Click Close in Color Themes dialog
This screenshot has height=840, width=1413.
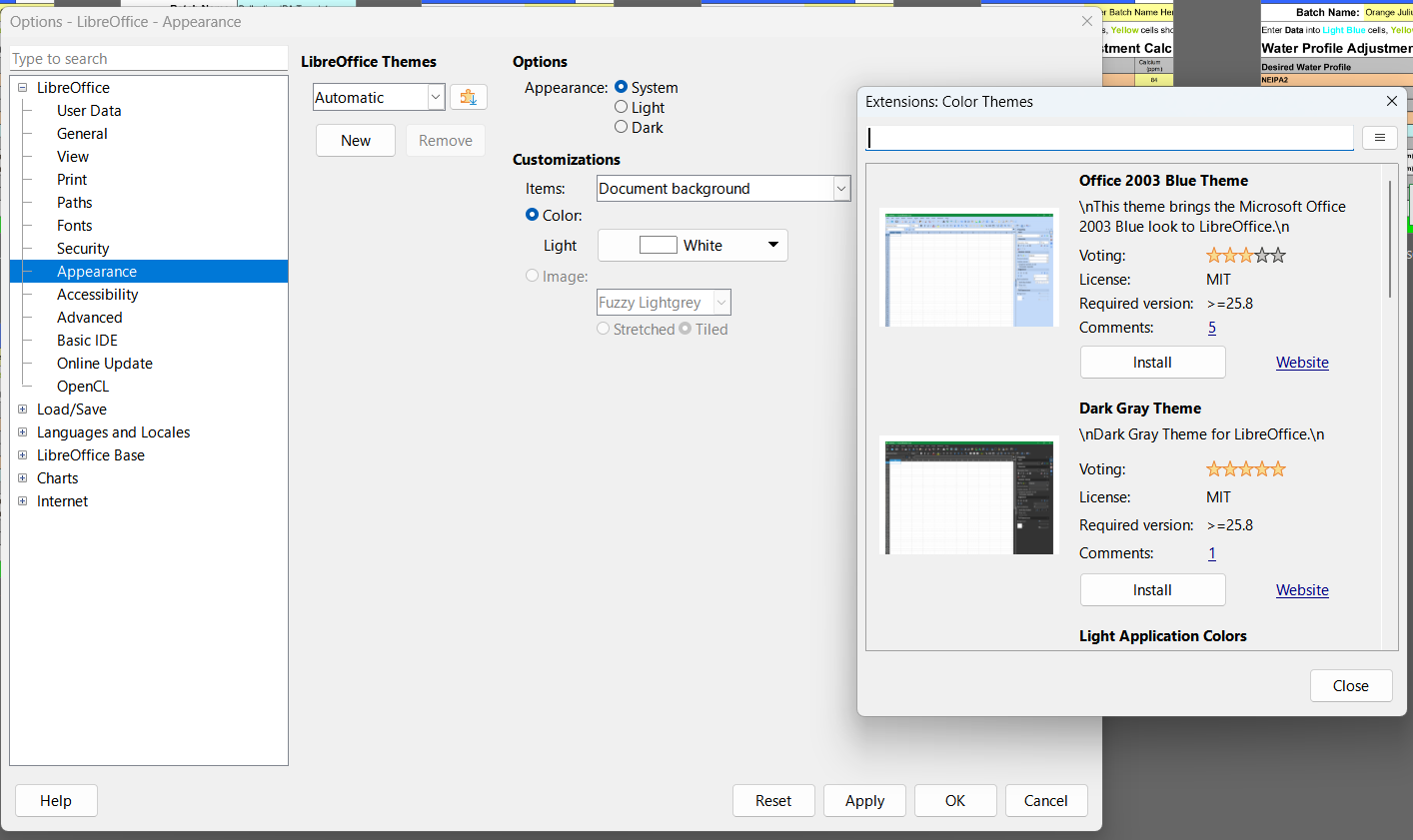click(1351, 686)
